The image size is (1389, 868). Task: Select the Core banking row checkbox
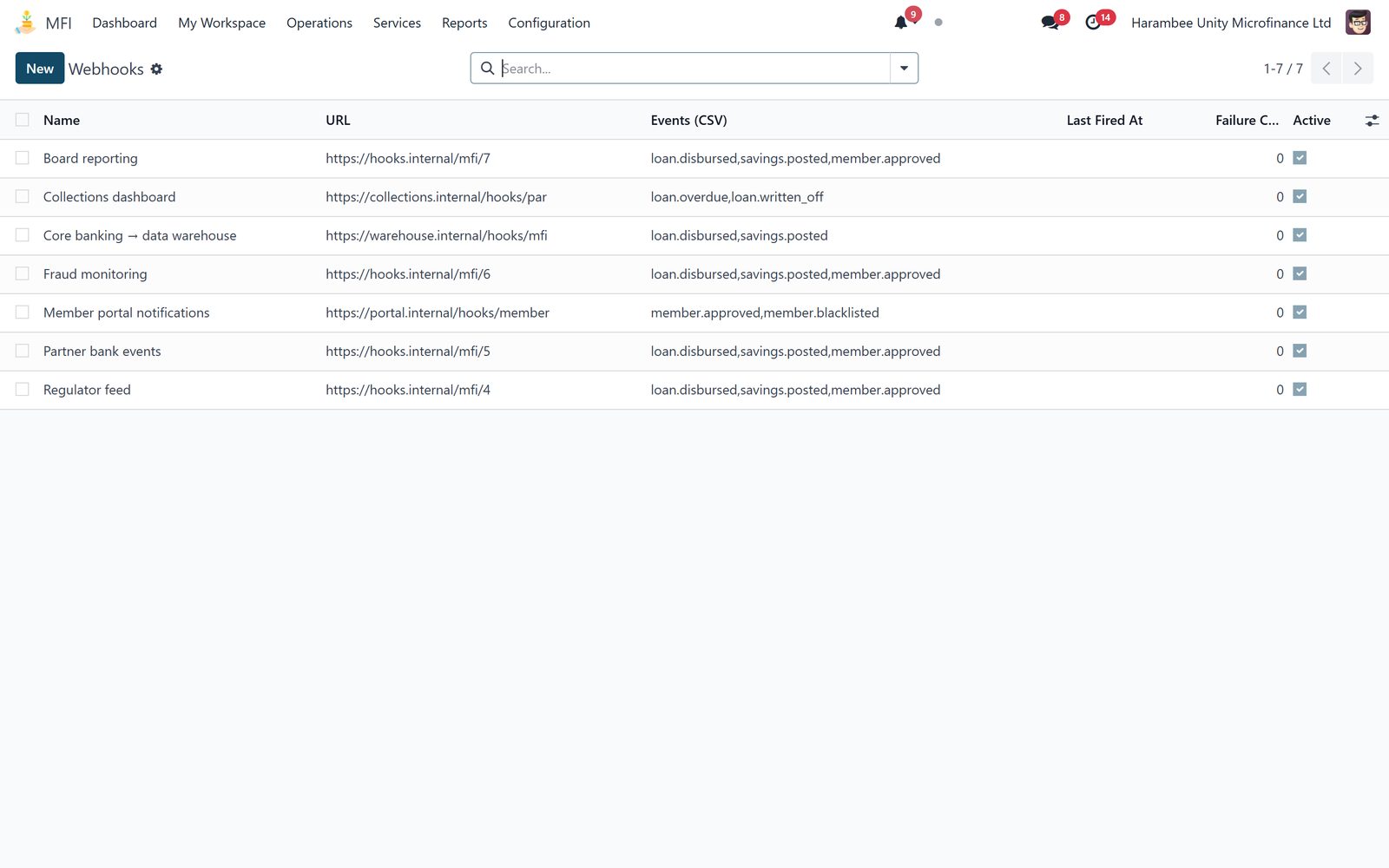(x=23, y=235)
